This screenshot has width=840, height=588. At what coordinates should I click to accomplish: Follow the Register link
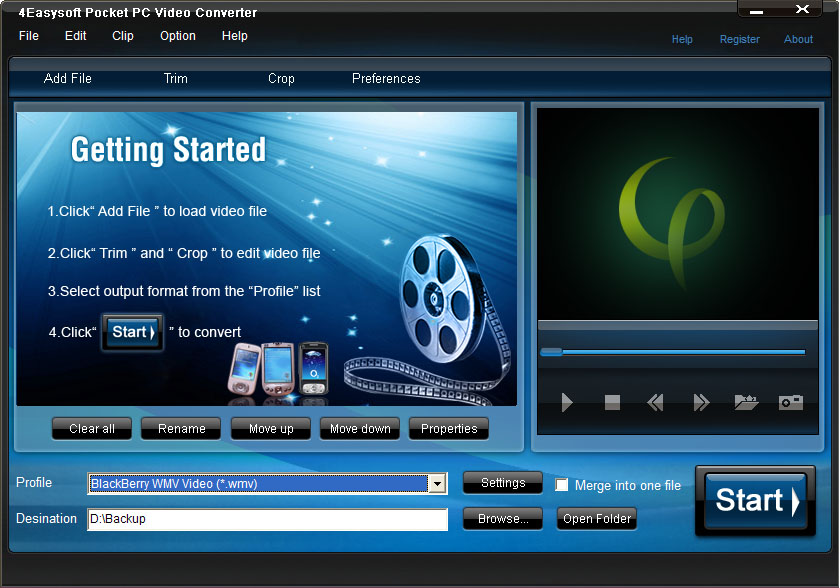click(x=740, y=39)
